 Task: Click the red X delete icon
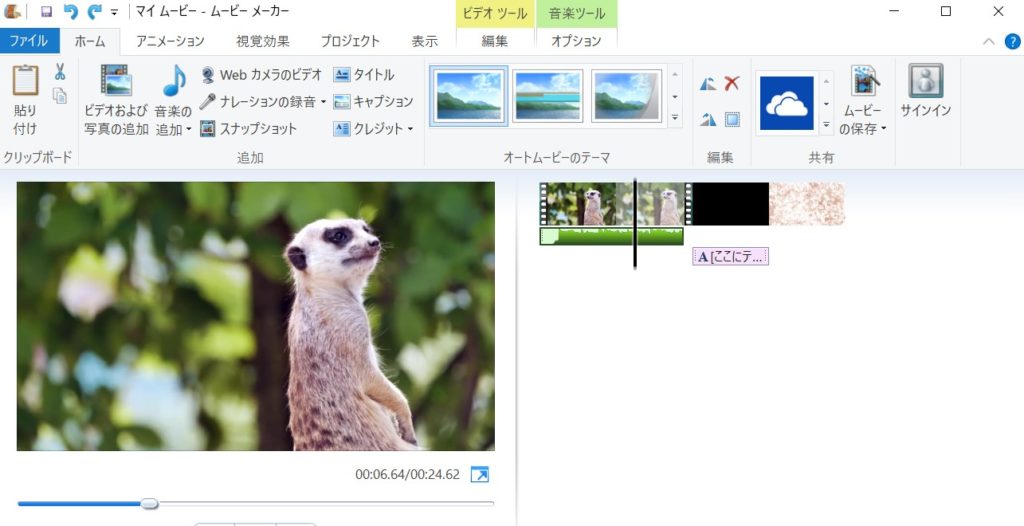(x=732, y=83)
